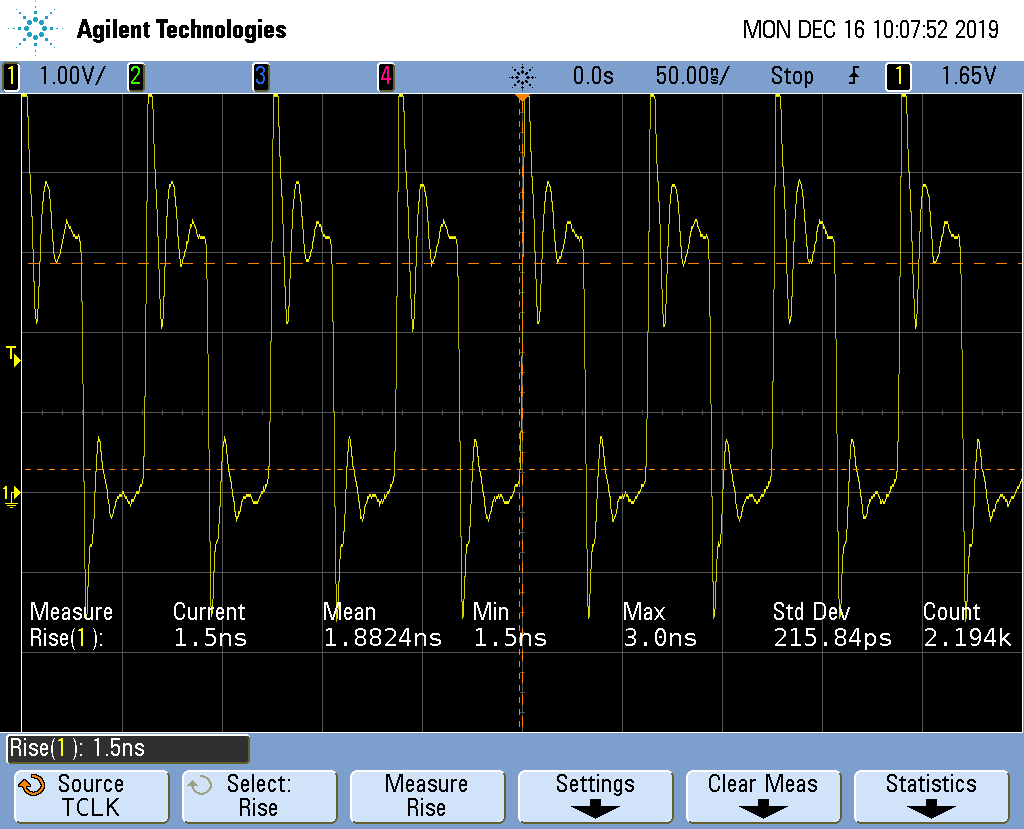Click the channel 1 ground reference marker
The image size is (1024, 829).
coord(11,494)
